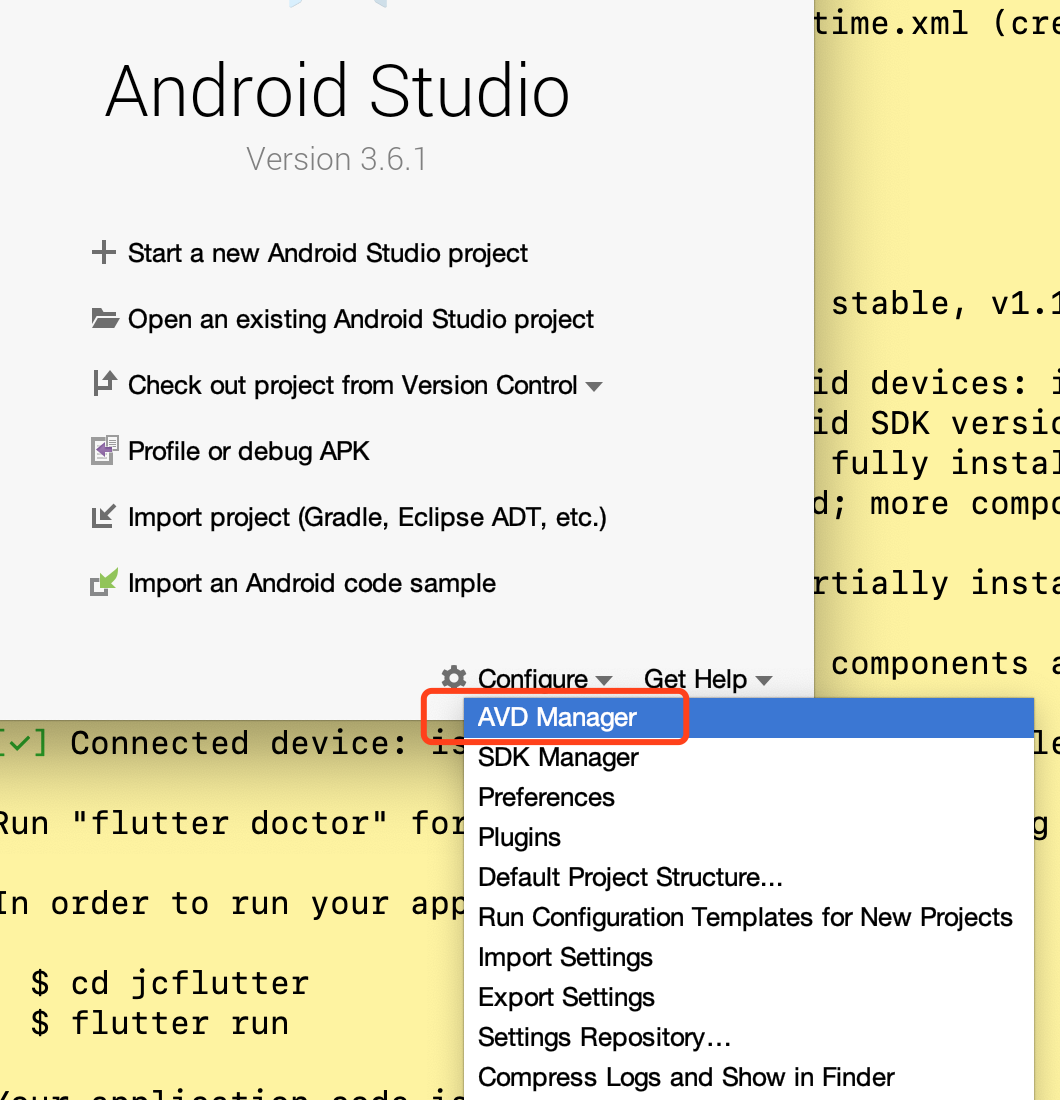Click 'Connected device' line in terminal
The width and height of the screenshot is (1060, 1100).
[x=232, y=744]
